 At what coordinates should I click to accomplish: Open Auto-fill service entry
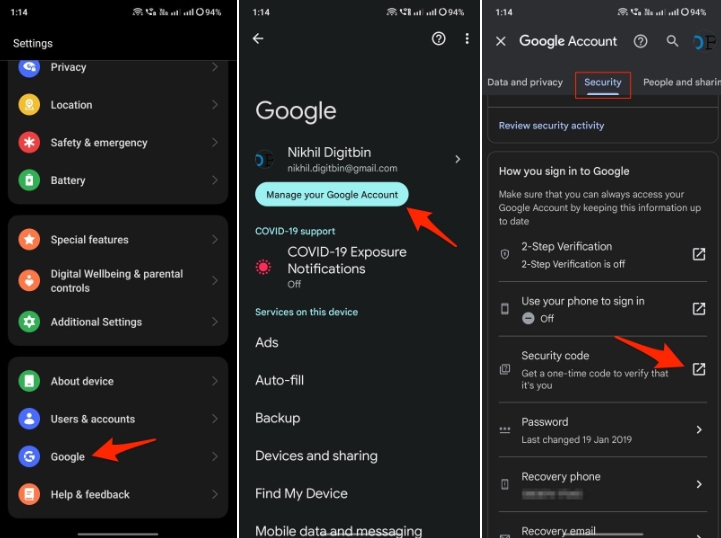click(x=280, y=380)
